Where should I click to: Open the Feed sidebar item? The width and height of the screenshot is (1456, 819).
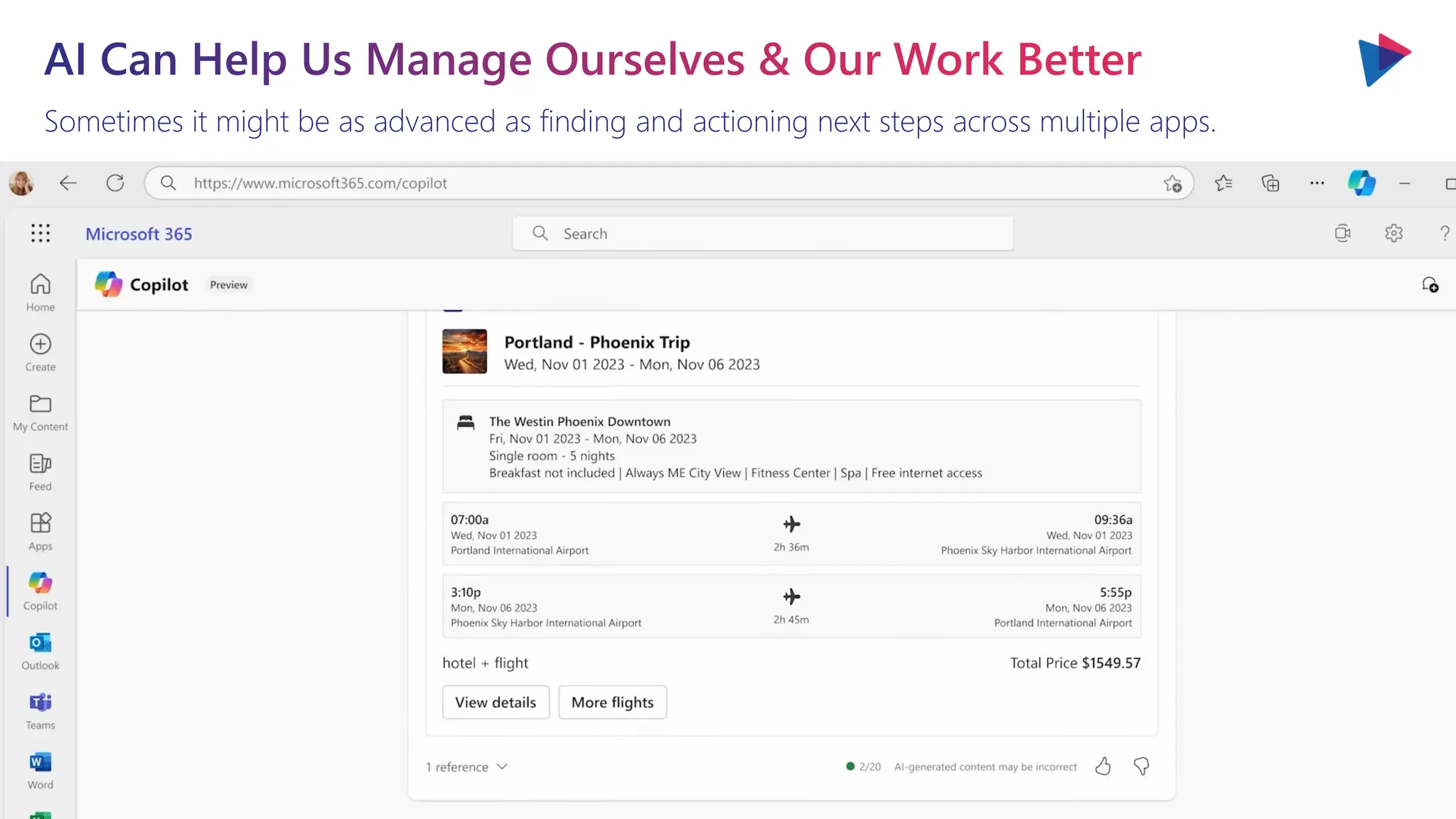tap(41, 472)
